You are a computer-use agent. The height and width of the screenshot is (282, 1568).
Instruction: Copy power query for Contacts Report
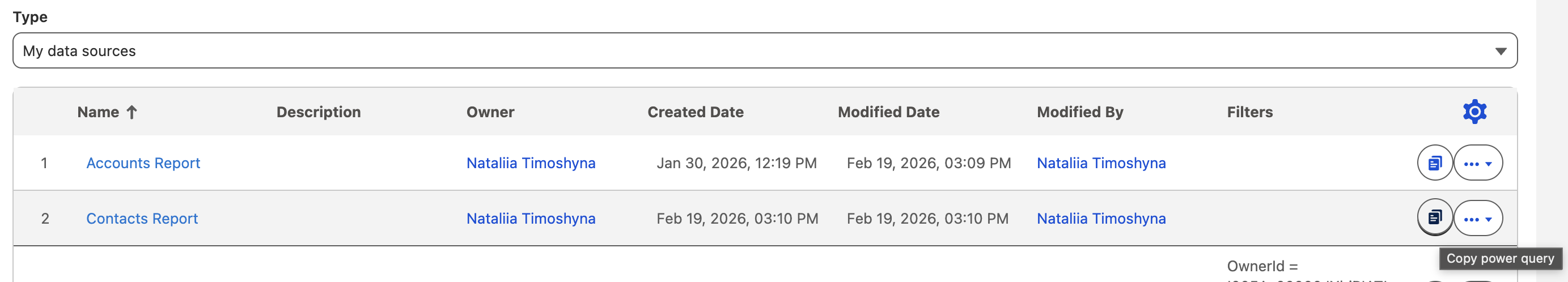pyautogui.click(x=1435, y=217)
